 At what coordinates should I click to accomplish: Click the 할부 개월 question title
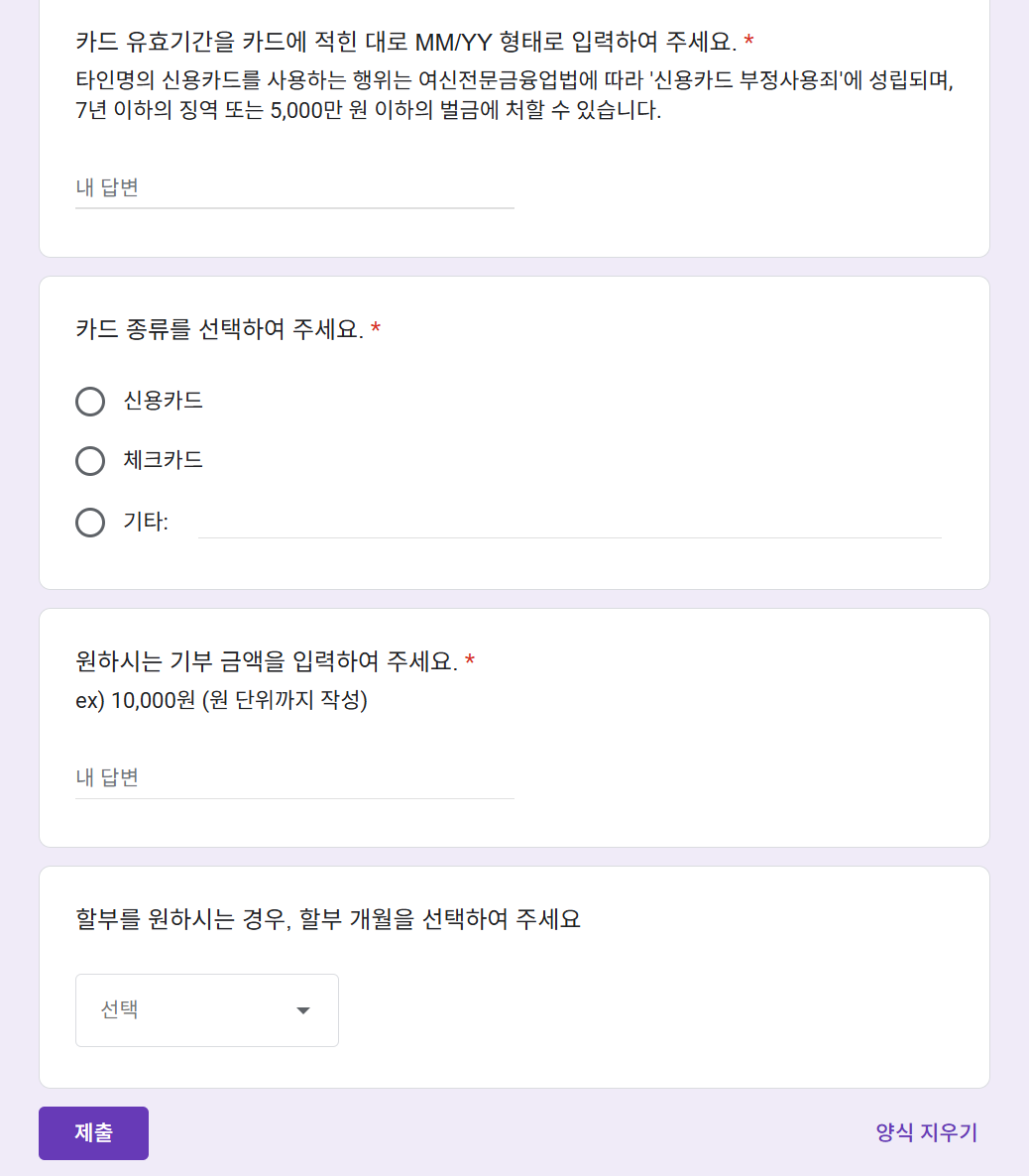(x=327, y=919)
